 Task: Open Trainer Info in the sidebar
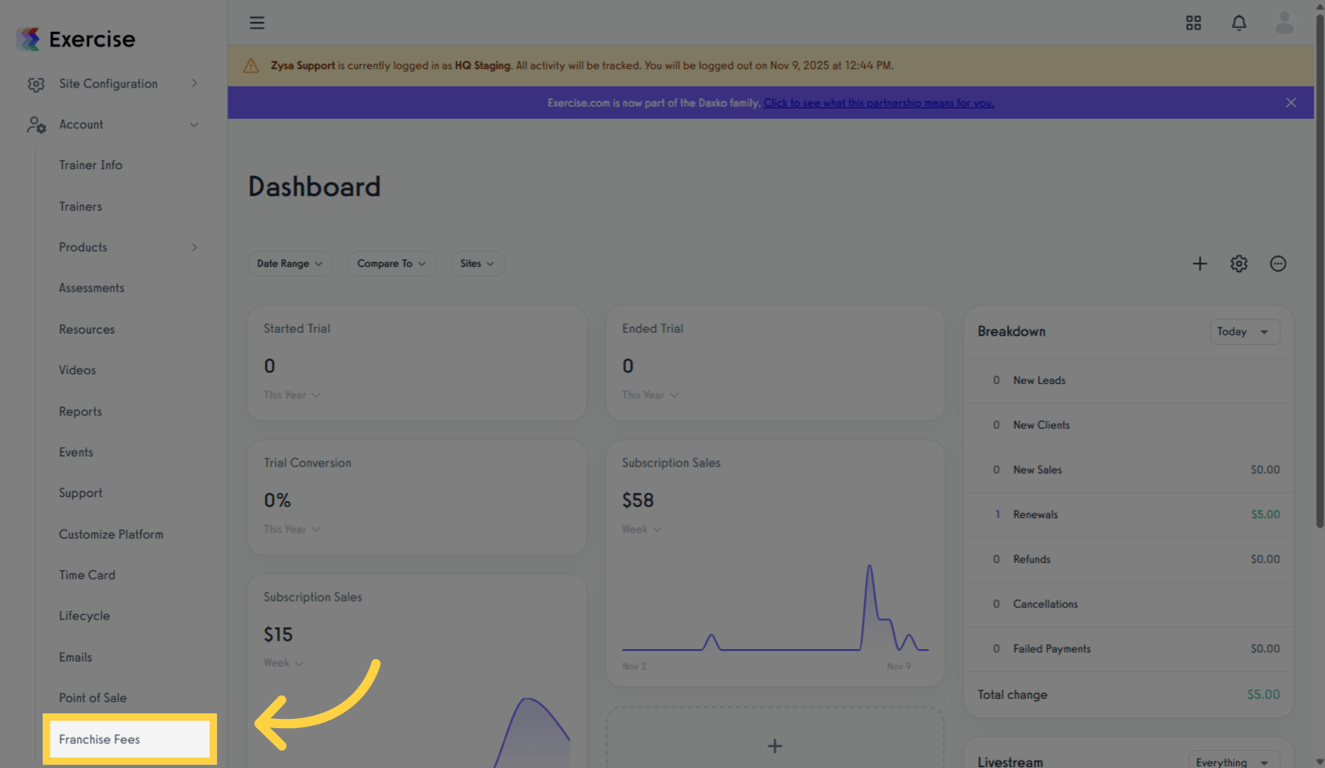91,165
